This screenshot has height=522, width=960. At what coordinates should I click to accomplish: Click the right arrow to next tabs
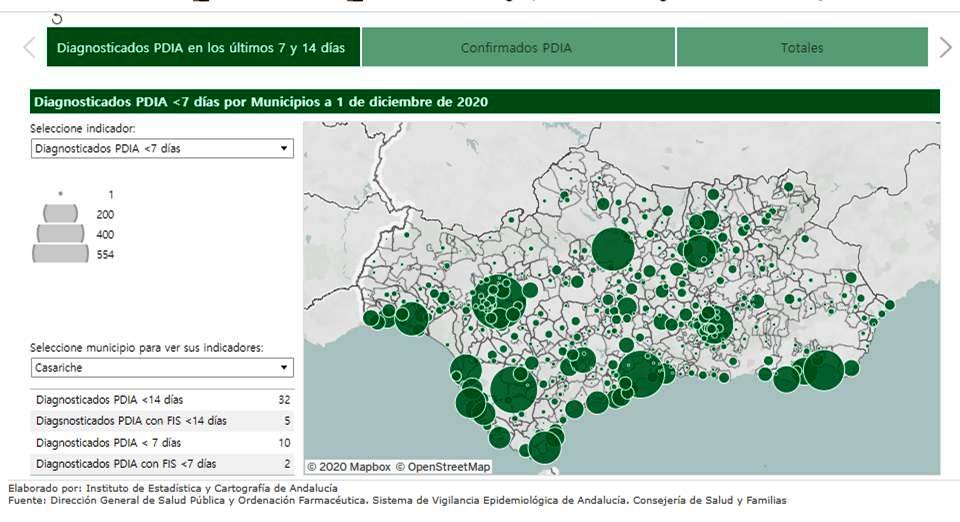[945, 47]
